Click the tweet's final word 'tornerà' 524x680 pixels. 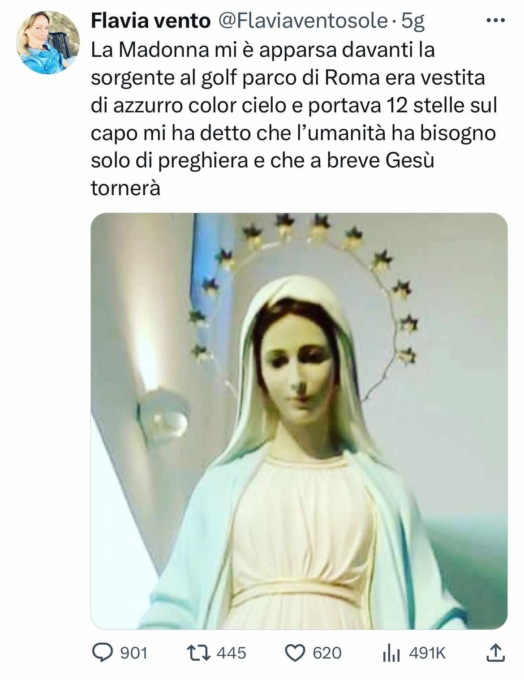click(126, 188)
